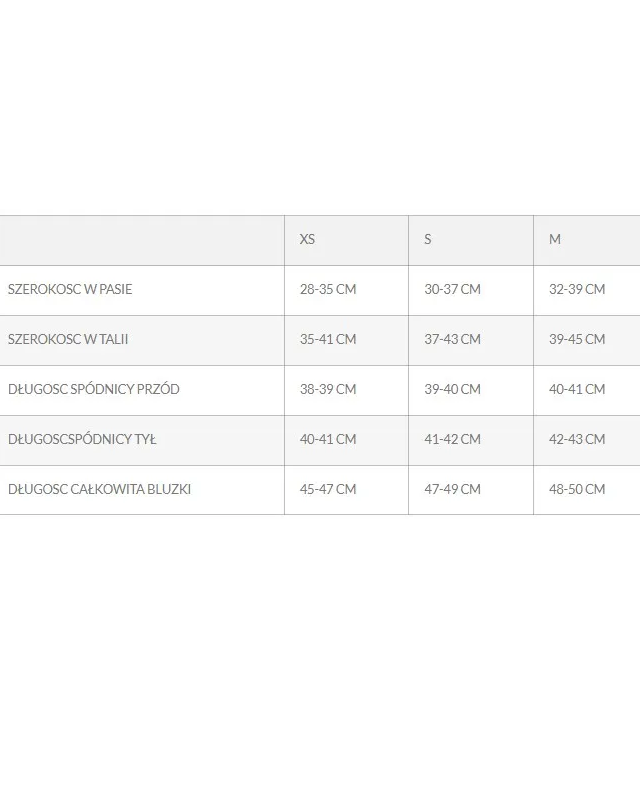The image size is (640, 793).
Task: Click the 39-45 CM cell
Action: pyautogui.click(x=577, y=339)
